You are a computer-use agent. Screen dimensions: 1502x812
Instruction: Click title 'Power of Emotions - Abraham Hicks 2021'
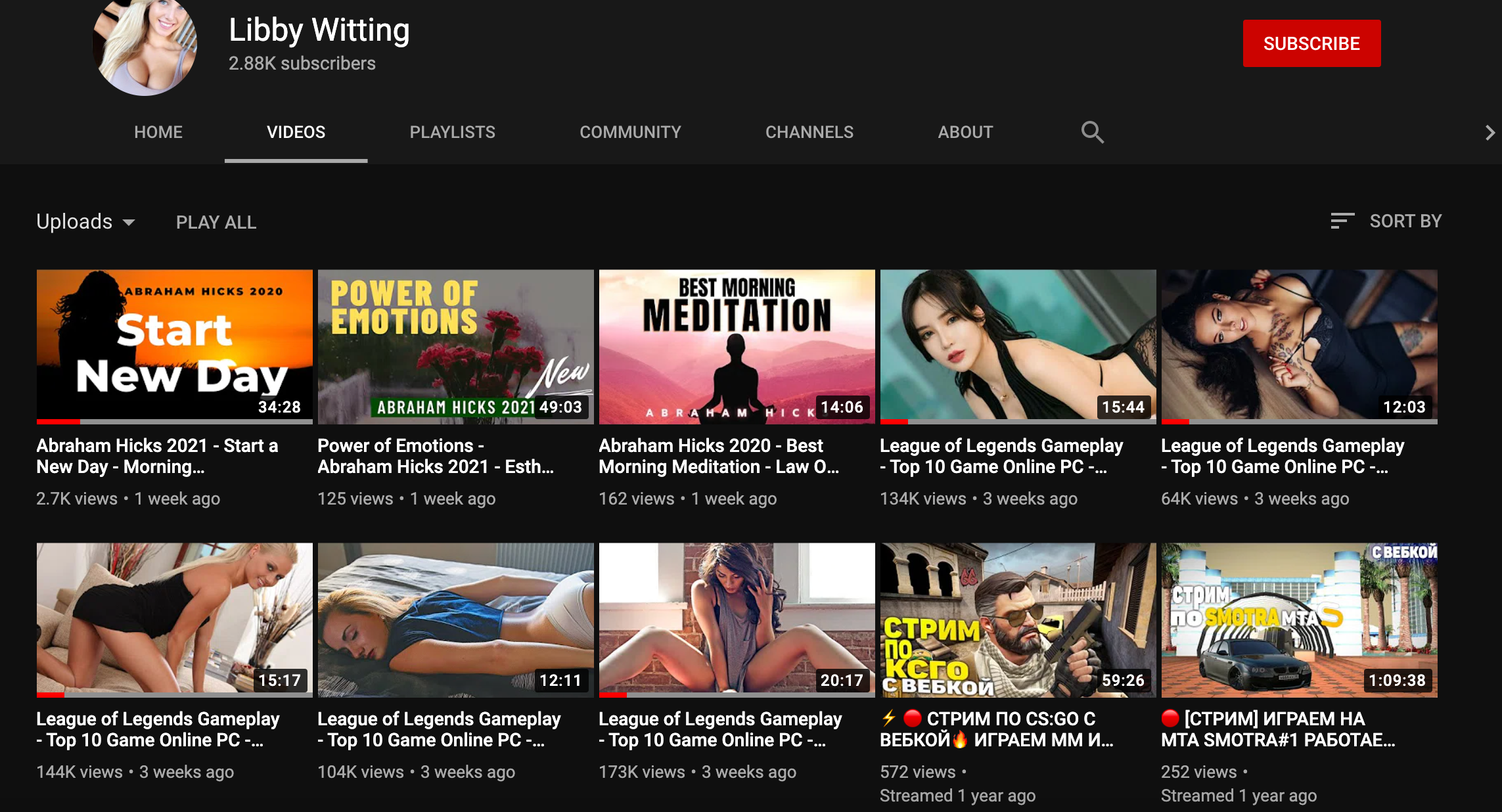tap(436, 456)
